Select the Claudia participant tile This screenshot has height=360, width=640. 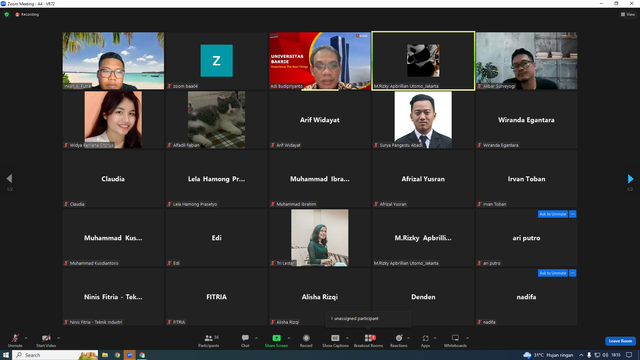tap(113, 179)
